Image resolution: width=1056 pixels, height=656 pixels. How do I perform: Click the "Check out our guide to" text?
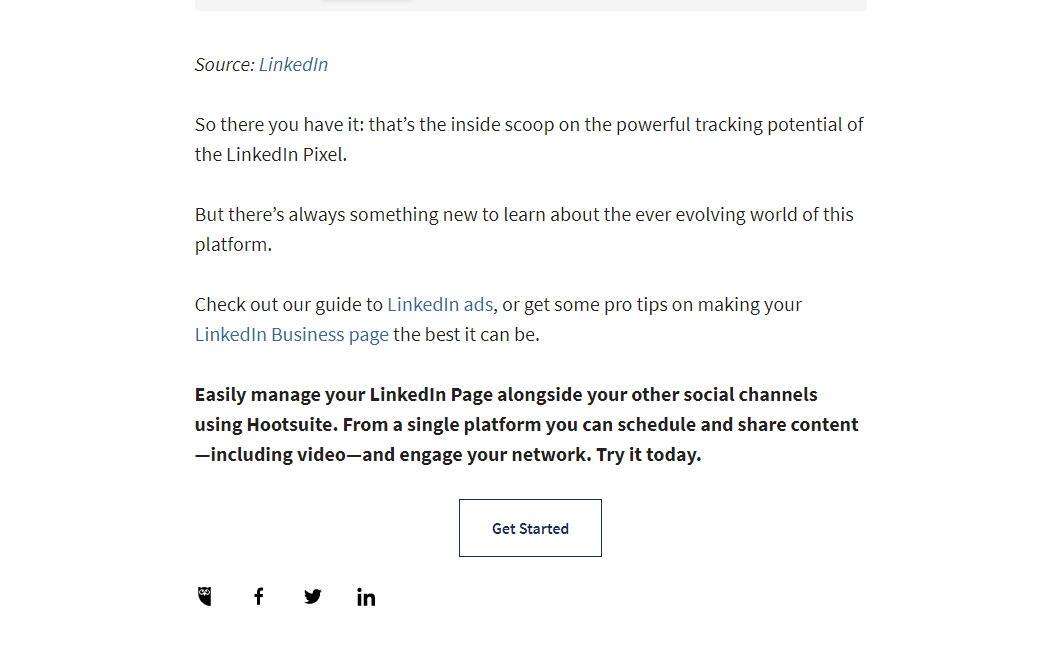(x=288, y=304)
